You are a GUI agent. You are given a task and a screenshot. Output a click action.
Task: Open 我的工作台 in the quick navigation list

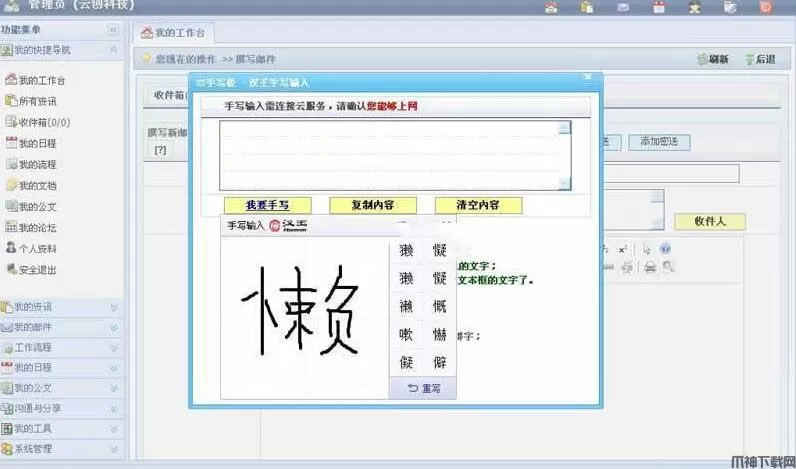[x=35, y=80]
